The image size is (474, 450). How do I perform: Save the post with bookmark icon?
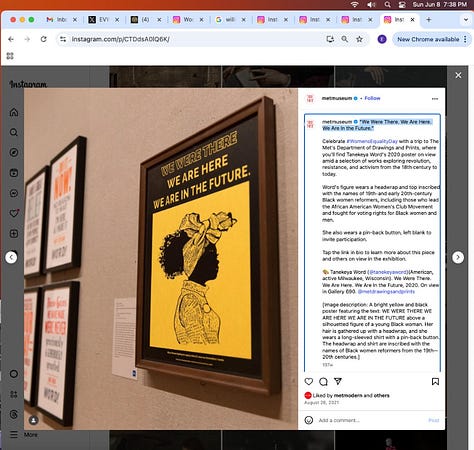435,381
